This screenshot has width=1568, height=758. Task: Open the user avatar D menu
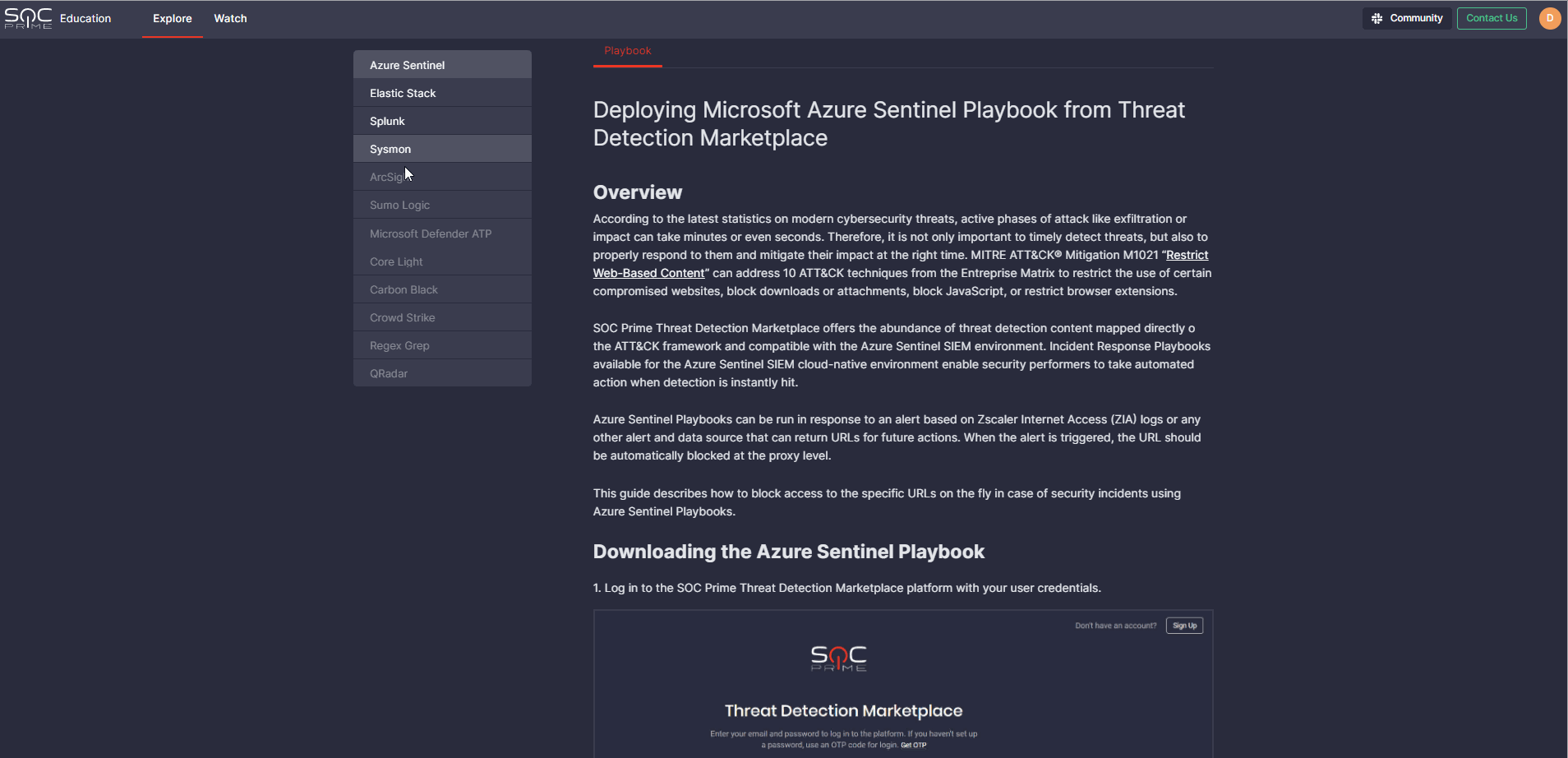click(x=1549, y=18)
